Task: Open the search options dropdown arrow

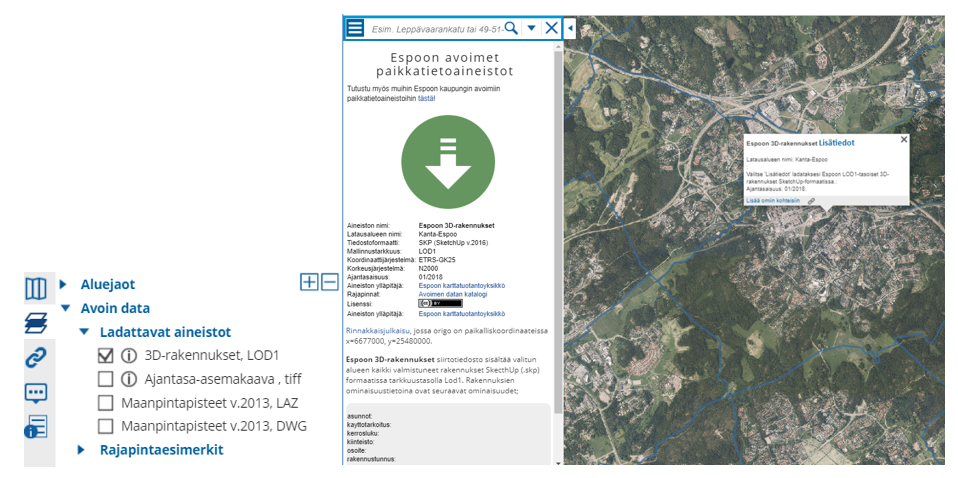Action: click(532, 28)
